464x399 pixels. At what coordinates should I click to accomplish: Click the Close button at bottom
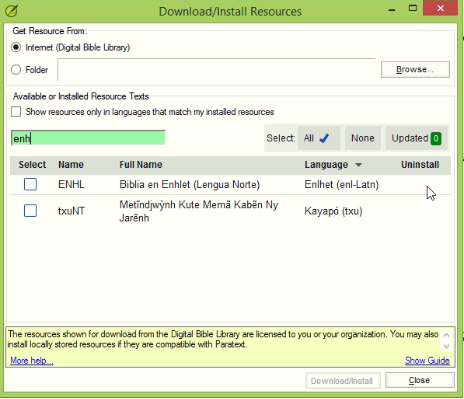click(419, 380)
